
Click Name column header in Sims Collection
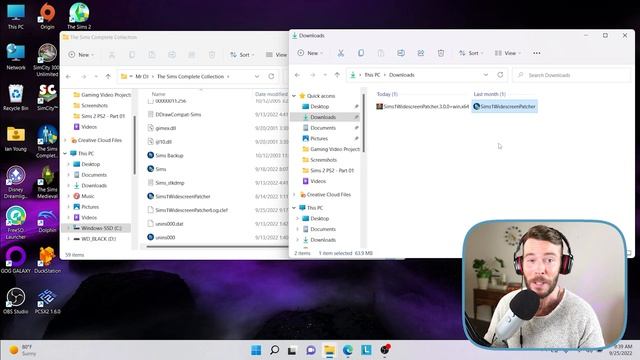(158, 94)
